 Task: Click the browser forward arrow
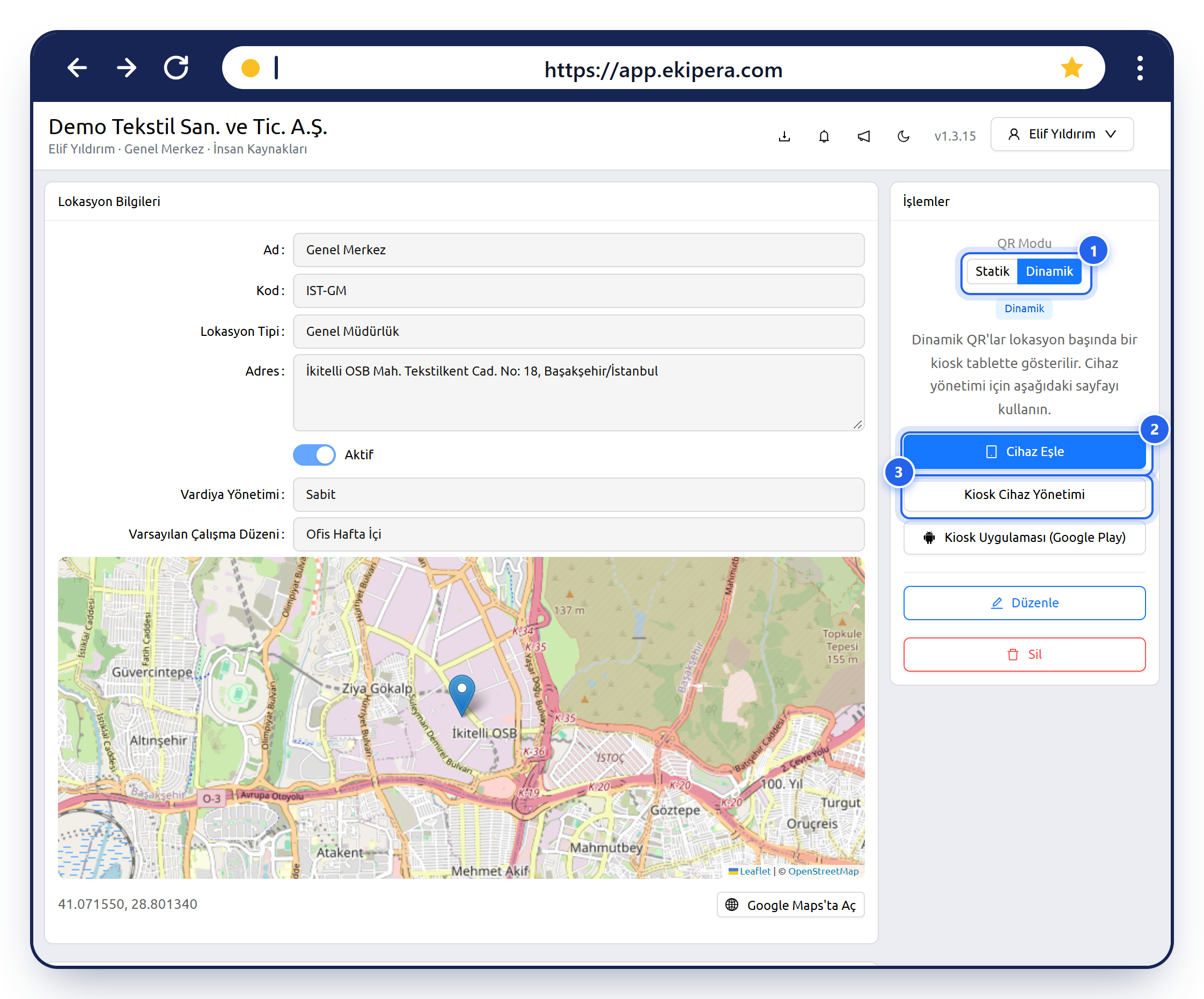[x=127, y=68]
